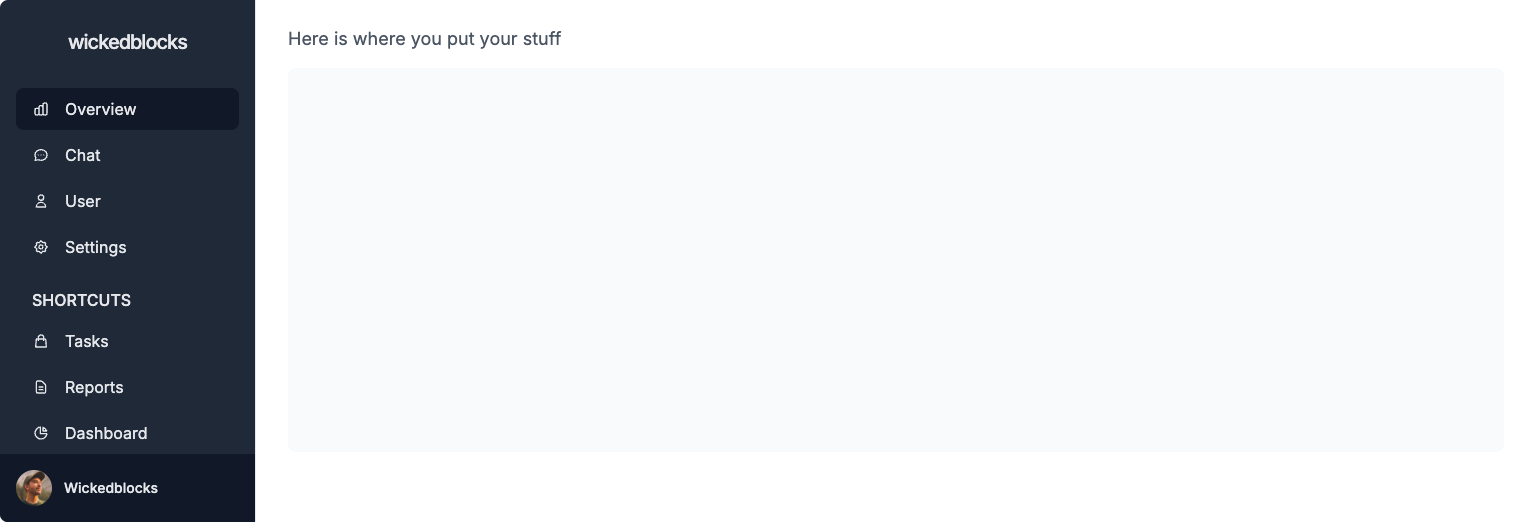1536x522 pixels.
Task: Go to the User page label
Action: [83, 201]
